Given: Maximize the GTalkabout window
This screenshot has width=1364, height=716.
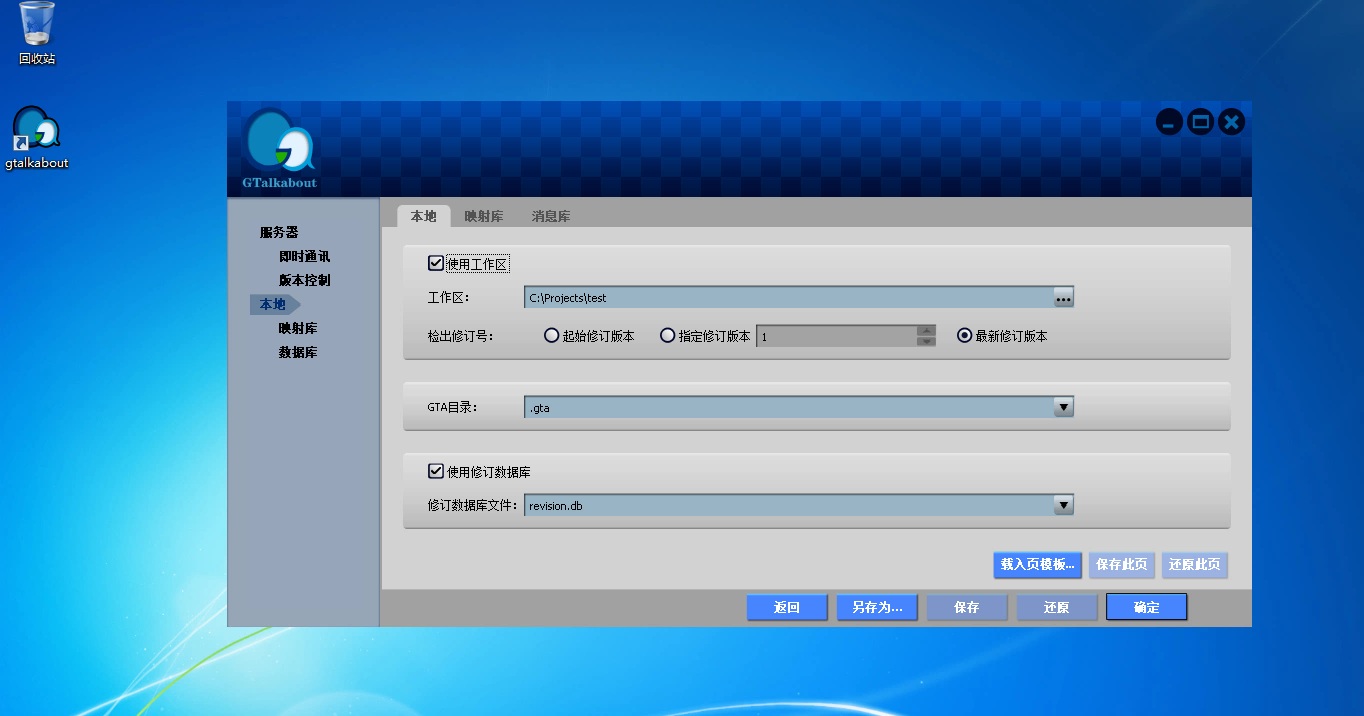Looking at the screenshot, I should (1201, 122).
